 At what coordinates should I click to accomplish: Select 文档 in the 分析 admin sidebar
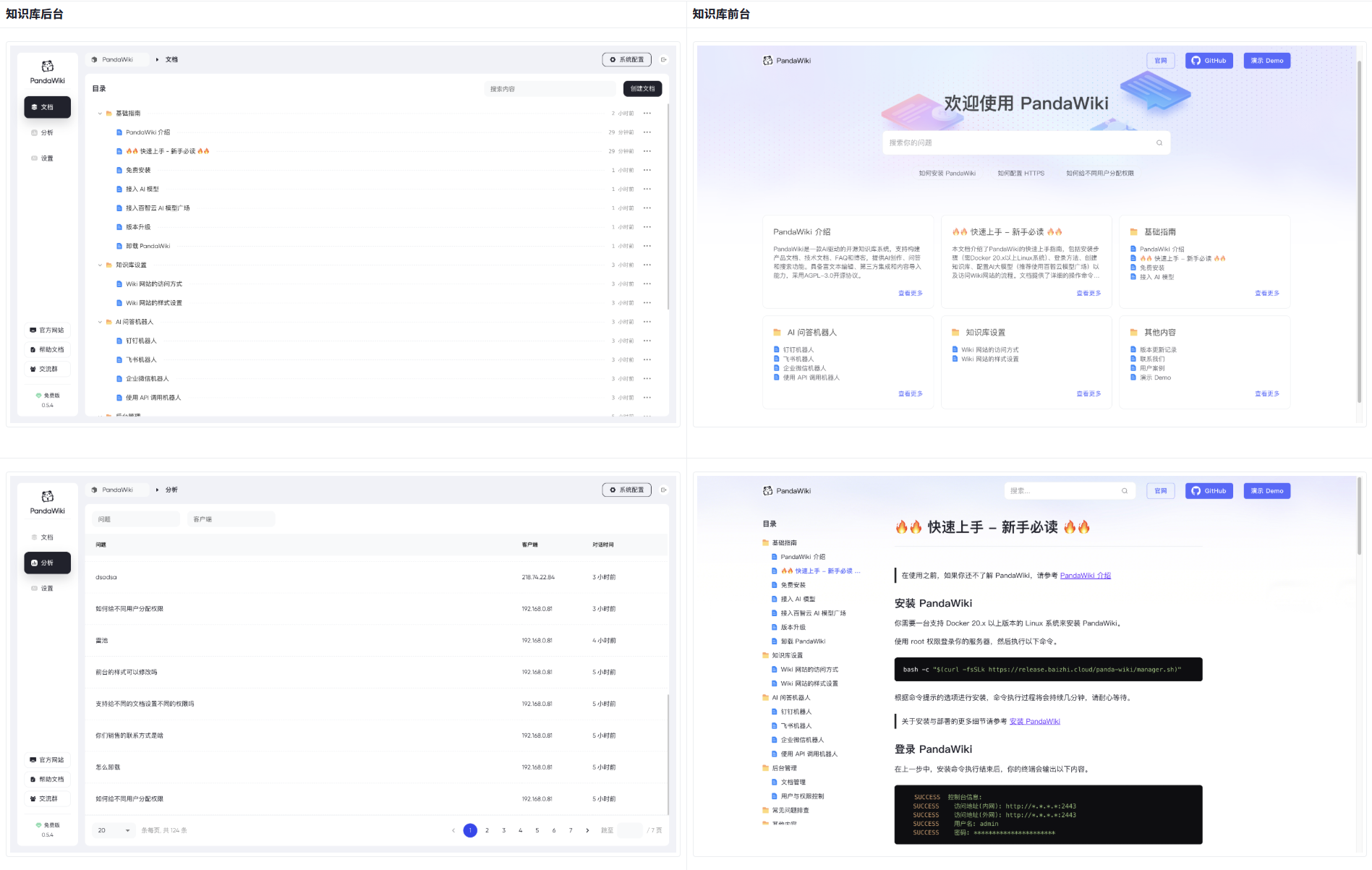tap(48, 537)
